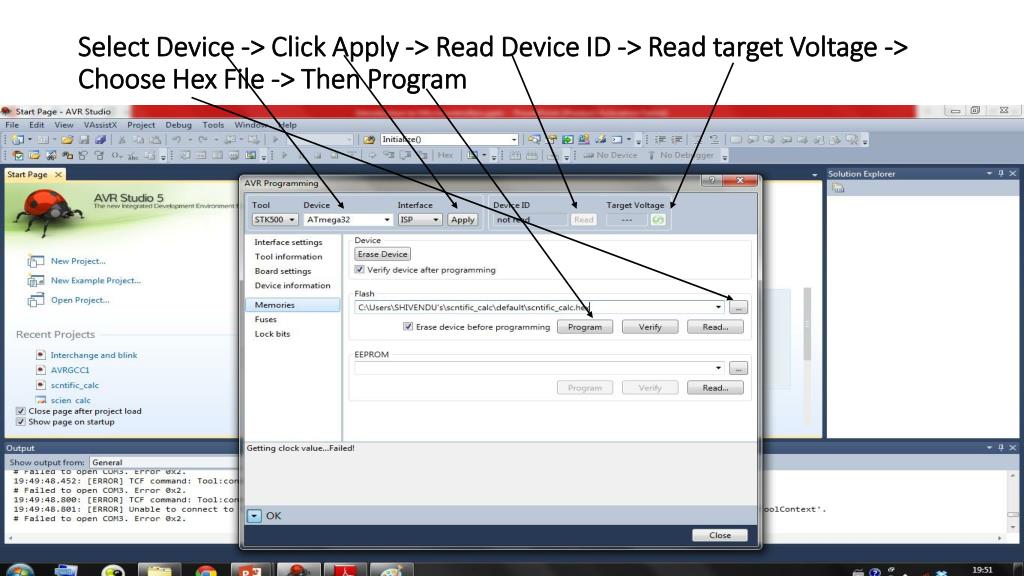
Task: Toggle Verify device after programming checkbox
Action: [x=359, y=270]
